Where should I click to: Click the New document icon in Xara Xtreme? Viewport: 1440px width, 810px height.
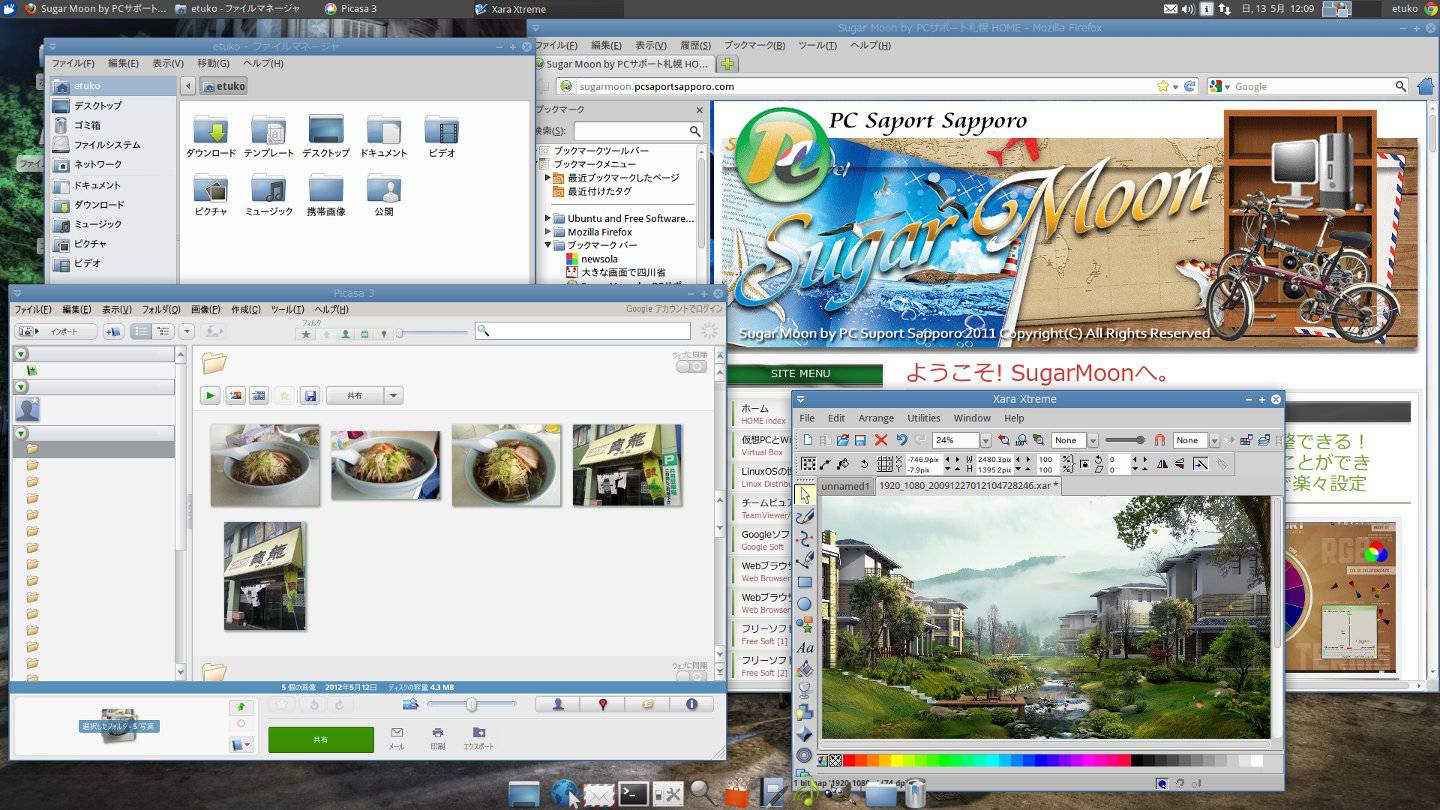pyautogui.click(x=806, y=440)
